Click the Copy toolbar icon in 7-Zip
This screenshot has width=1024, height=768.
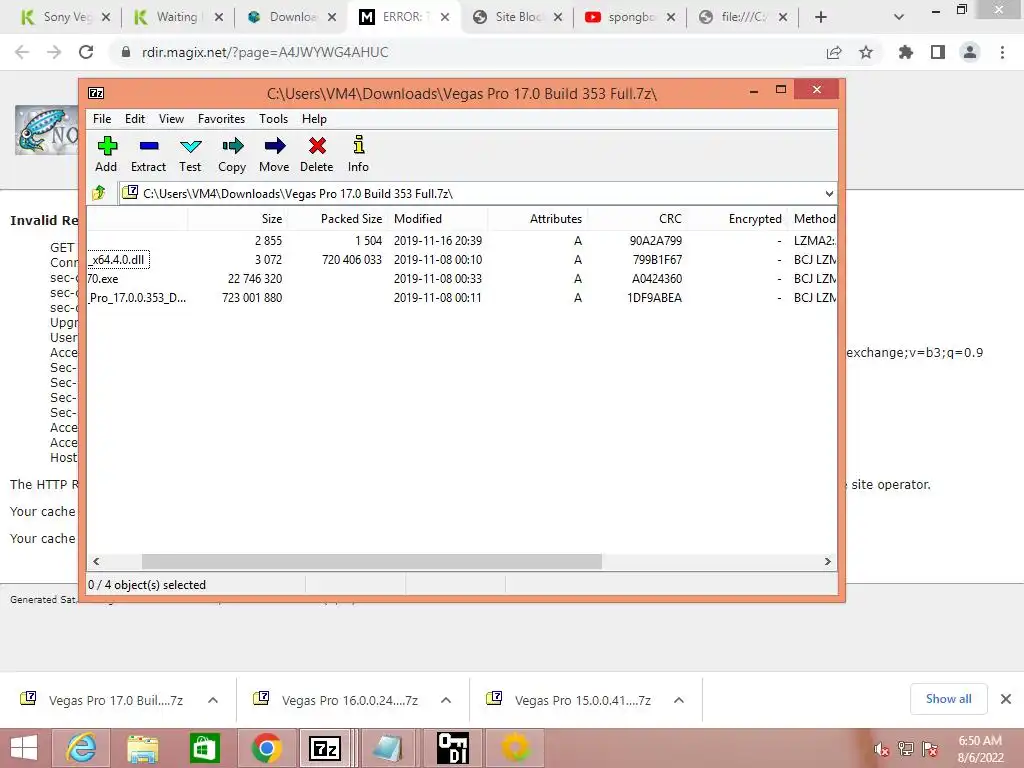pos(232,155)
